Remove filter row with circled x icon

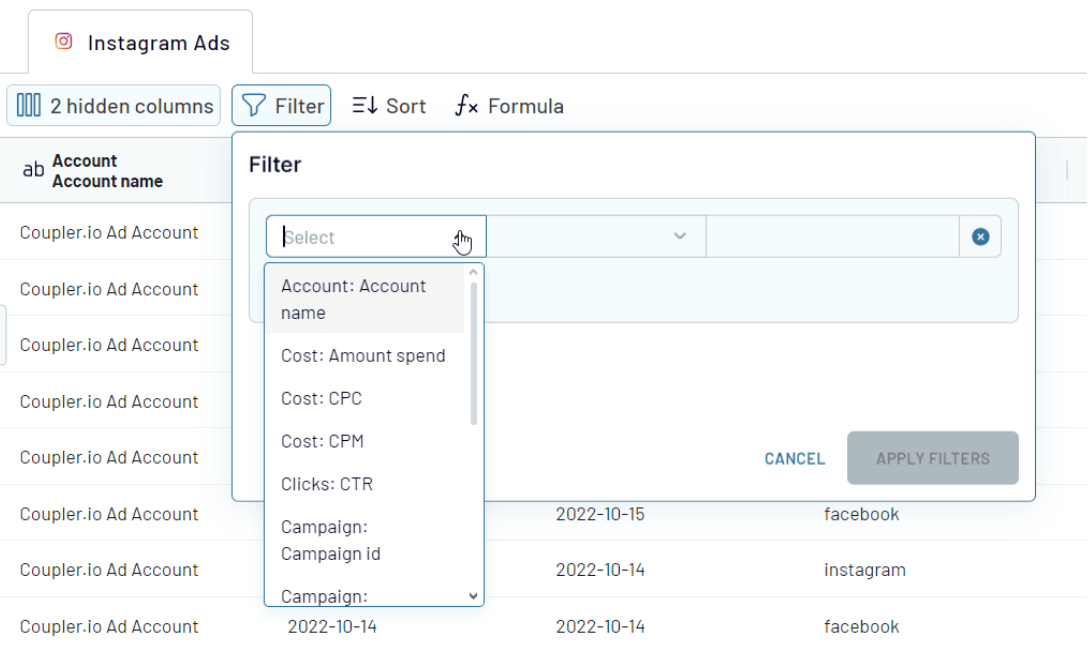coord(980,237)
